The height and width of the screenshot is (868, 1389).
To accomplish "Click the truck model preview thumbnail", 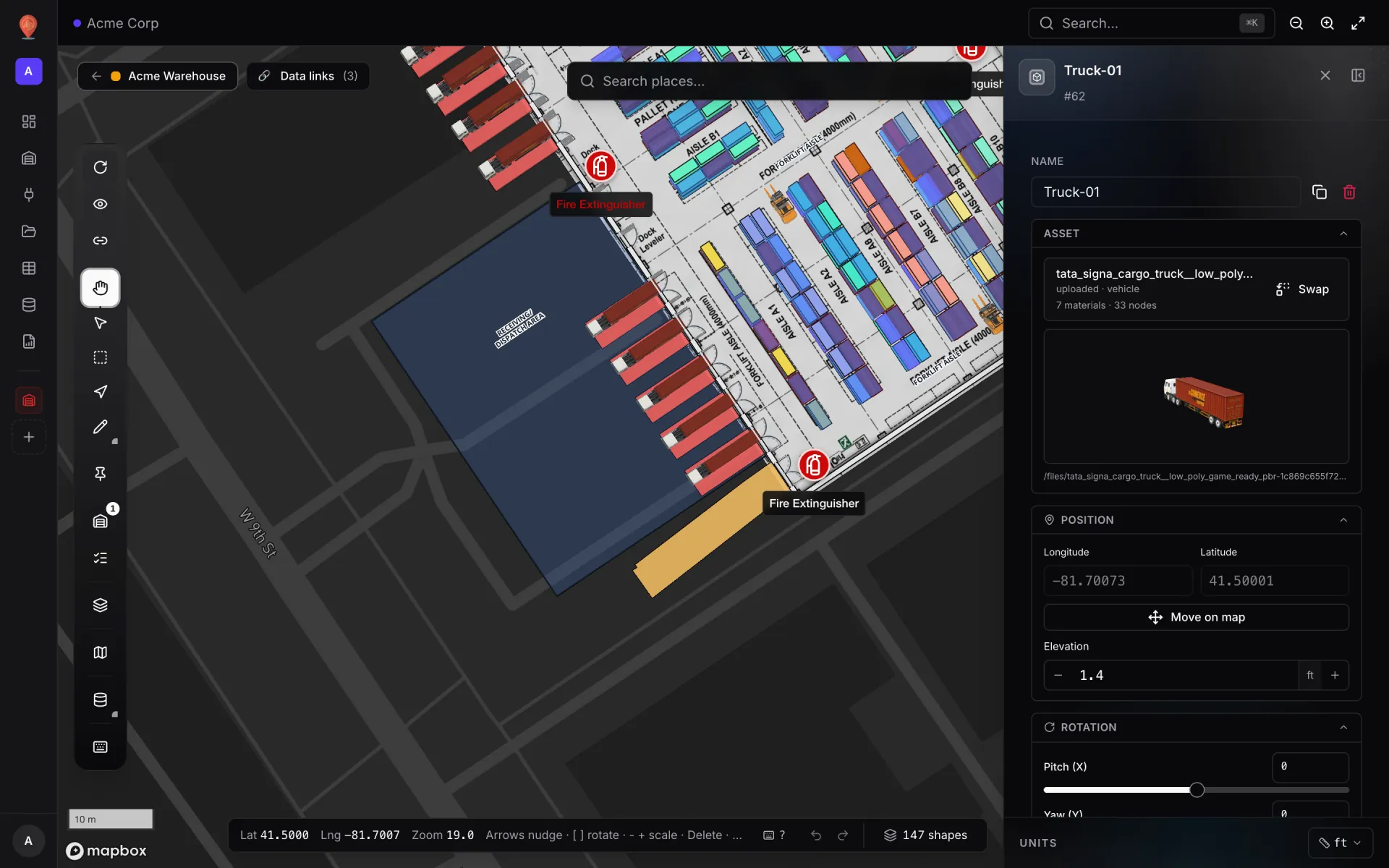I will coord(1196,396).
